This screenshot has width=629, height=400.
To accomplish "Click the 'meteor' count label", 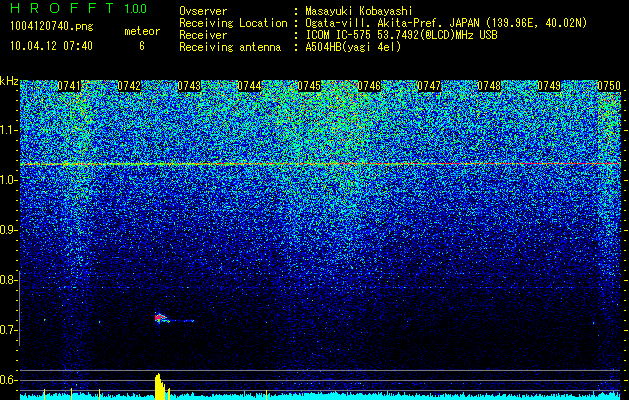I will pos(142,31).
